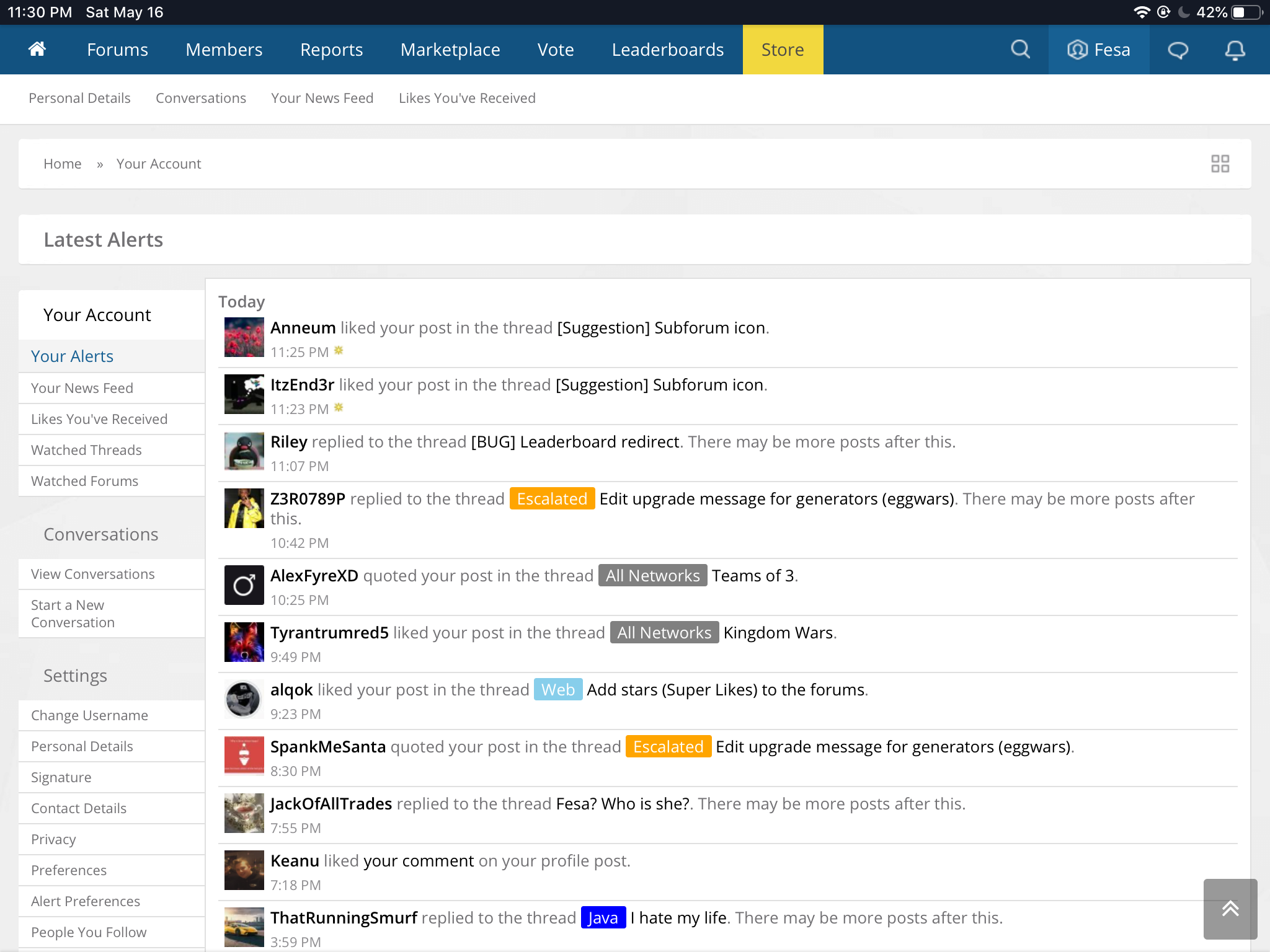
Task: Open the Fesa account menu
Action: pos(1099,50)
